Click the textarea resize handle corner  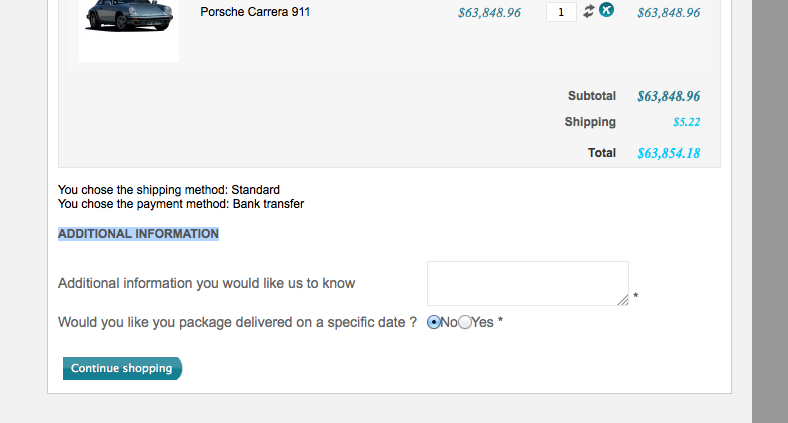pyautogui.click(x=623, y=300)
